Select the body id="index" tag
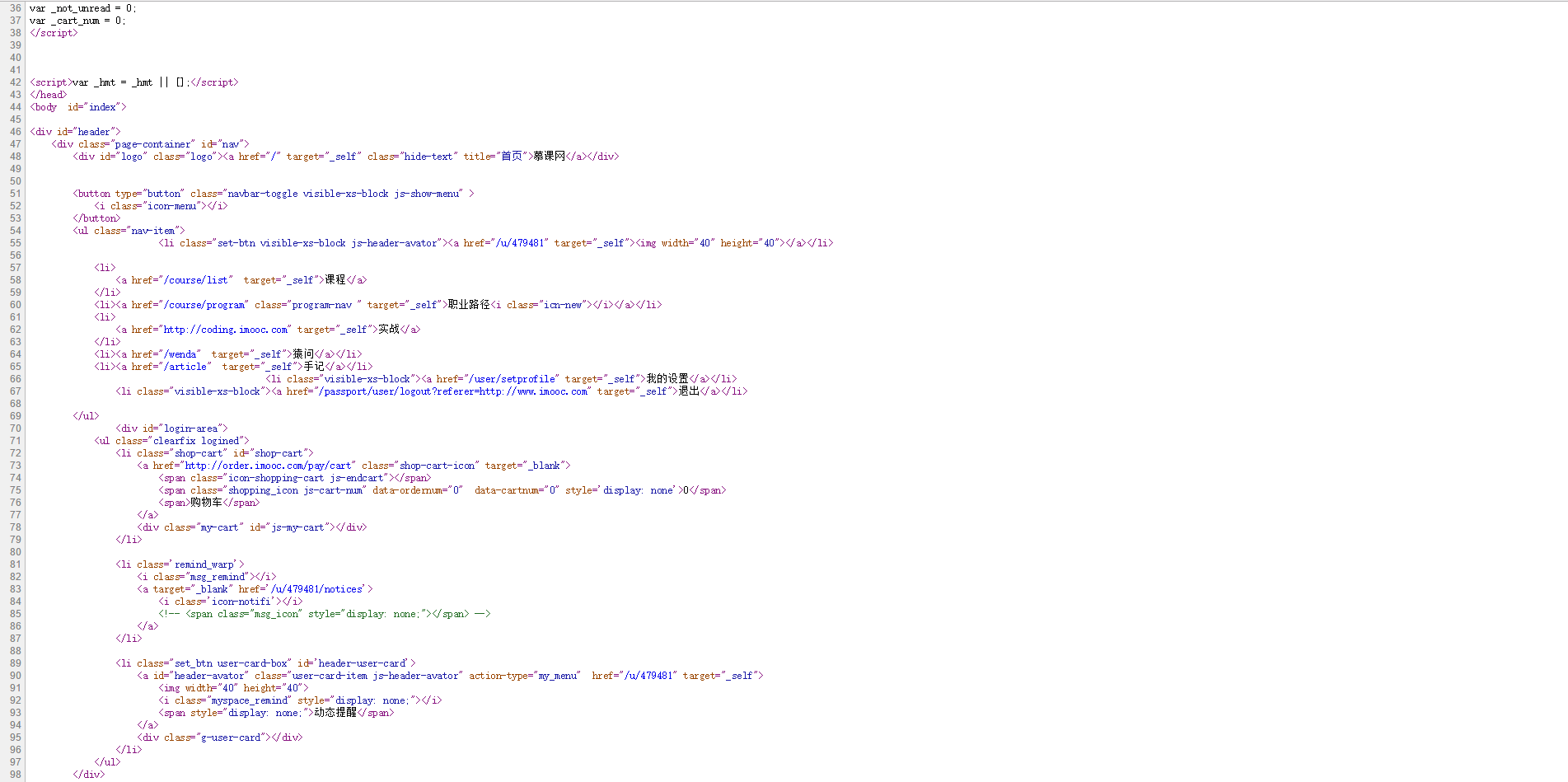The width and height of the screenshot is (1568, 782). [x=78, y=107]
